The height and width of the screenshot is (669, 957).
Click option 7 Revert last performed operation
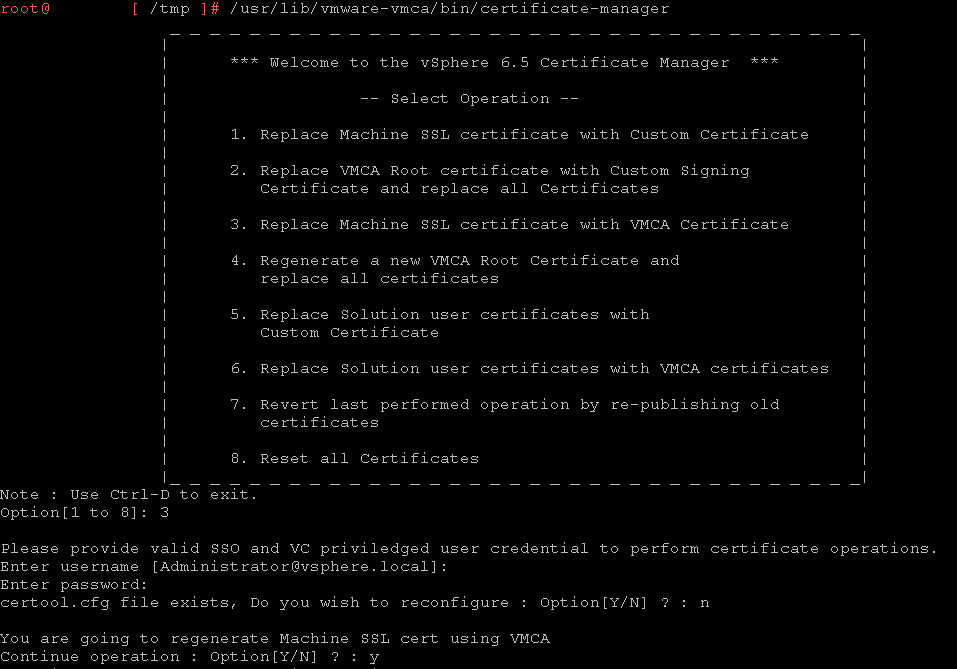click(505, 405)
